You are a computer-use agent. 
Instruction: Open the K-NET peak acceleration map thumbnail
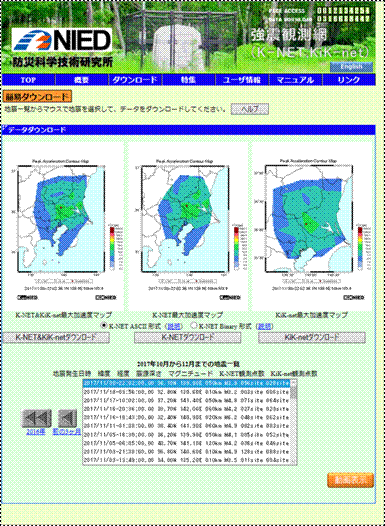[x=188, y=226]
